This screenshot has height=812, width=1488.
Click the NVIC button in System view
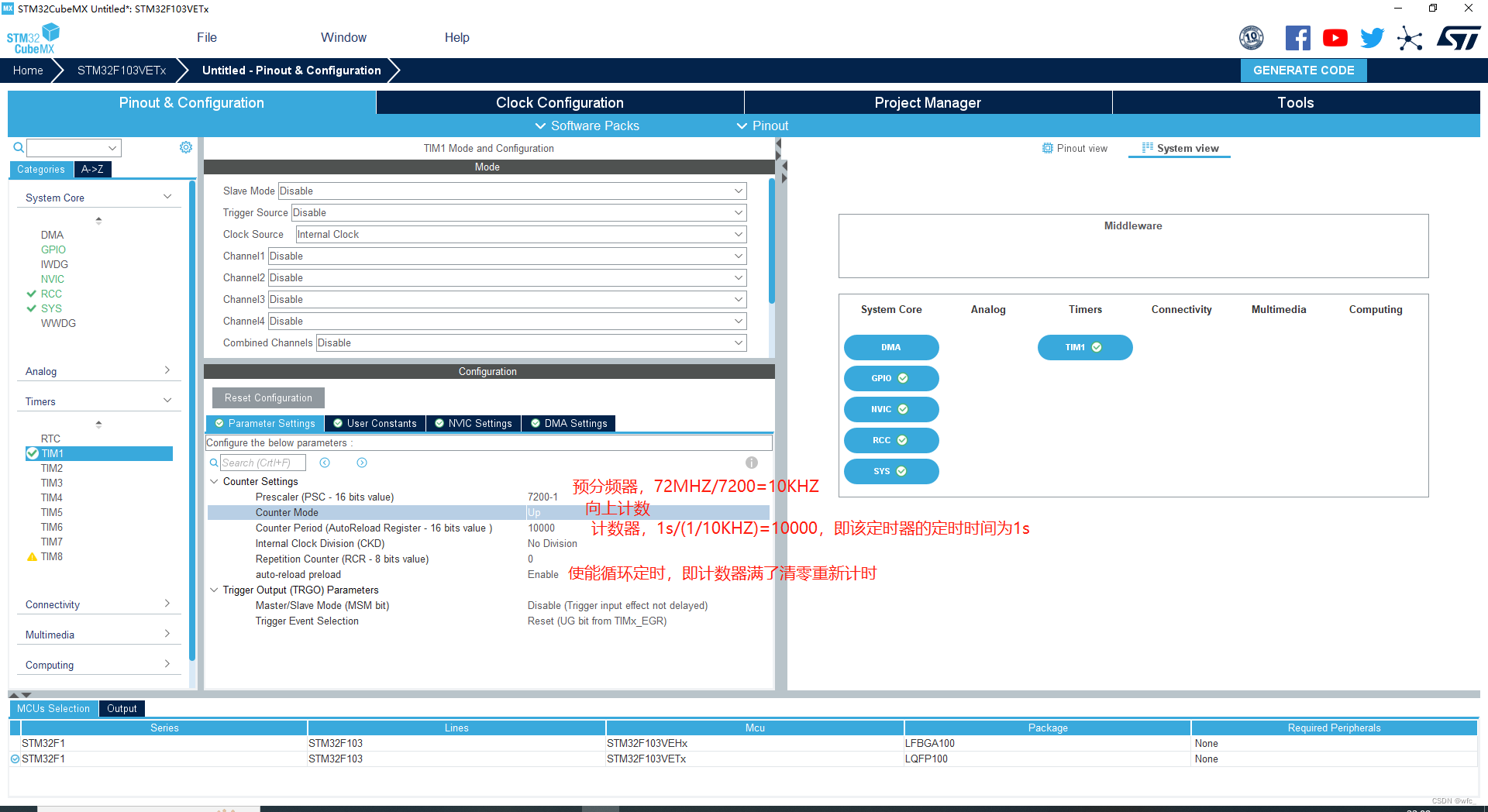(x=891, y=409)
